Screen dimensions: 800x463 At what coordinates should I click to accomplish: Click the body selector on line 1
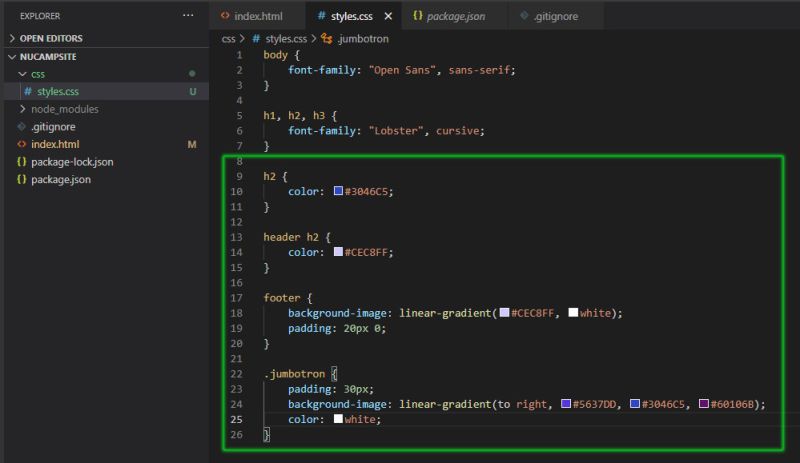click(276, 55)
